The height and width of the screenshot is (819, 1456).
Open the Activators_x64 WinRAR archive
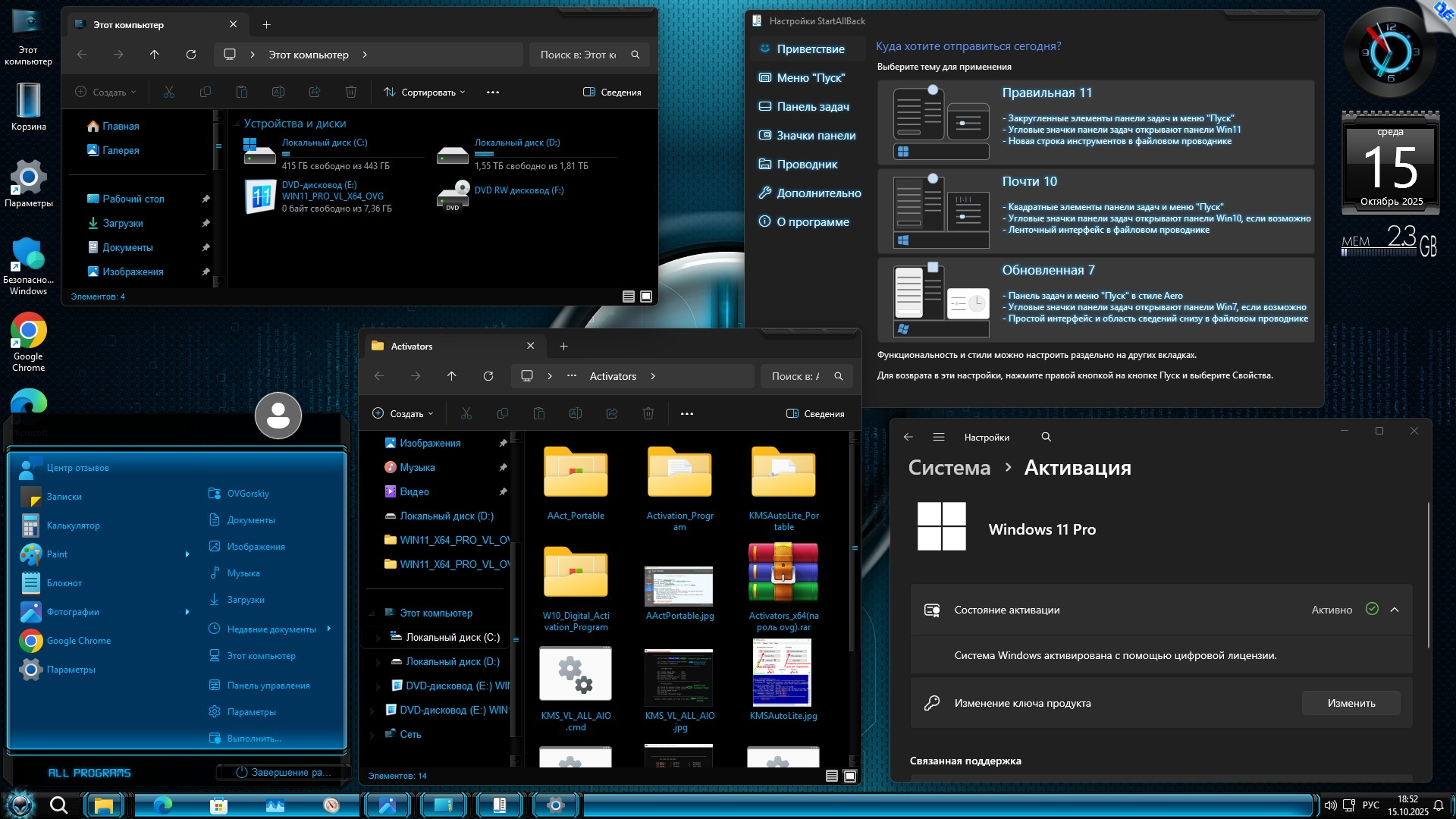click(x=783, y=573)
